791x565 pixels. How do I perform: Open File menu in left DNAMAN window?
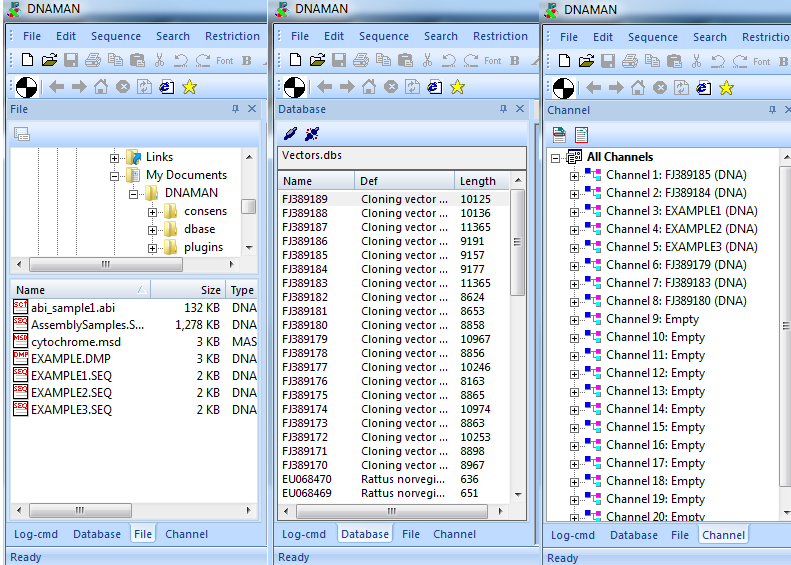tap(32, 36)
